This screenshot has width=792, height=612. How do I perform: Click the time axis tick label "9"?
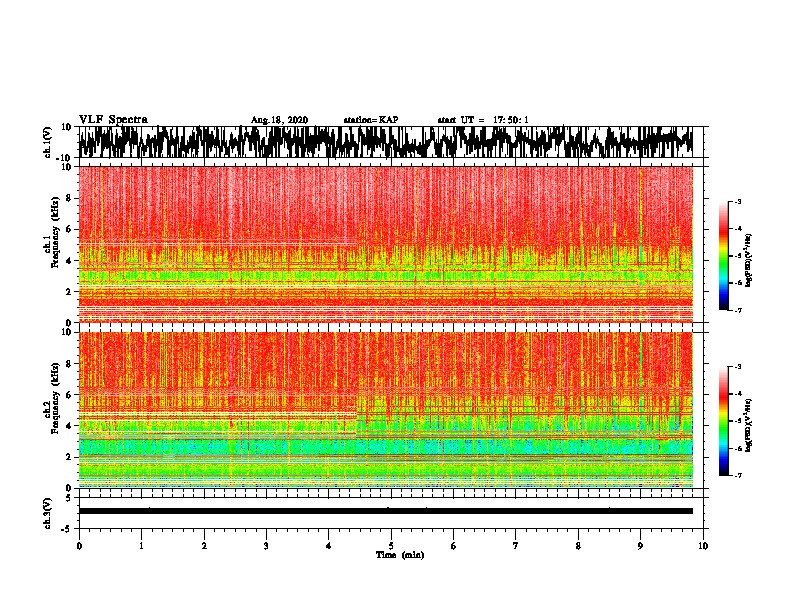point(640,546)
